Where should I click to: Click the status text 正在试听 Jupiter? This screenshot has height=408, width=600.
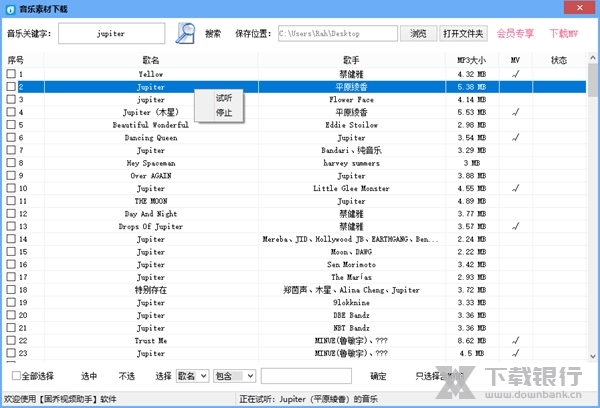pos(308,399)
